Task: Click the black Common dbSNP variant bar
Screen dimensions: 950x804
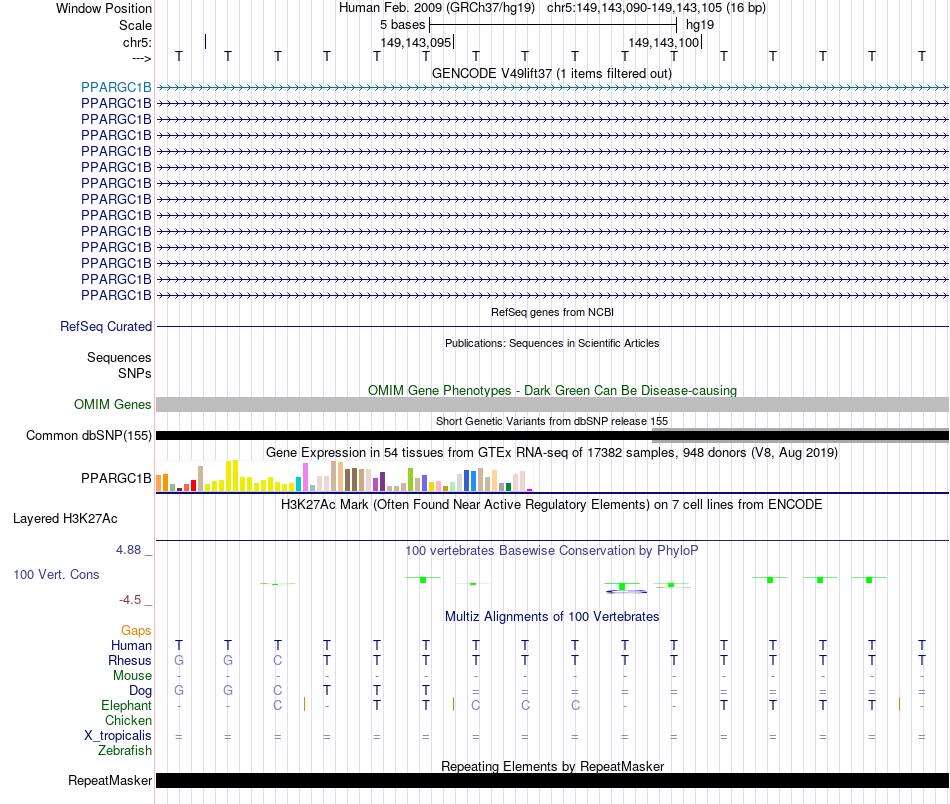Action: 552,436
